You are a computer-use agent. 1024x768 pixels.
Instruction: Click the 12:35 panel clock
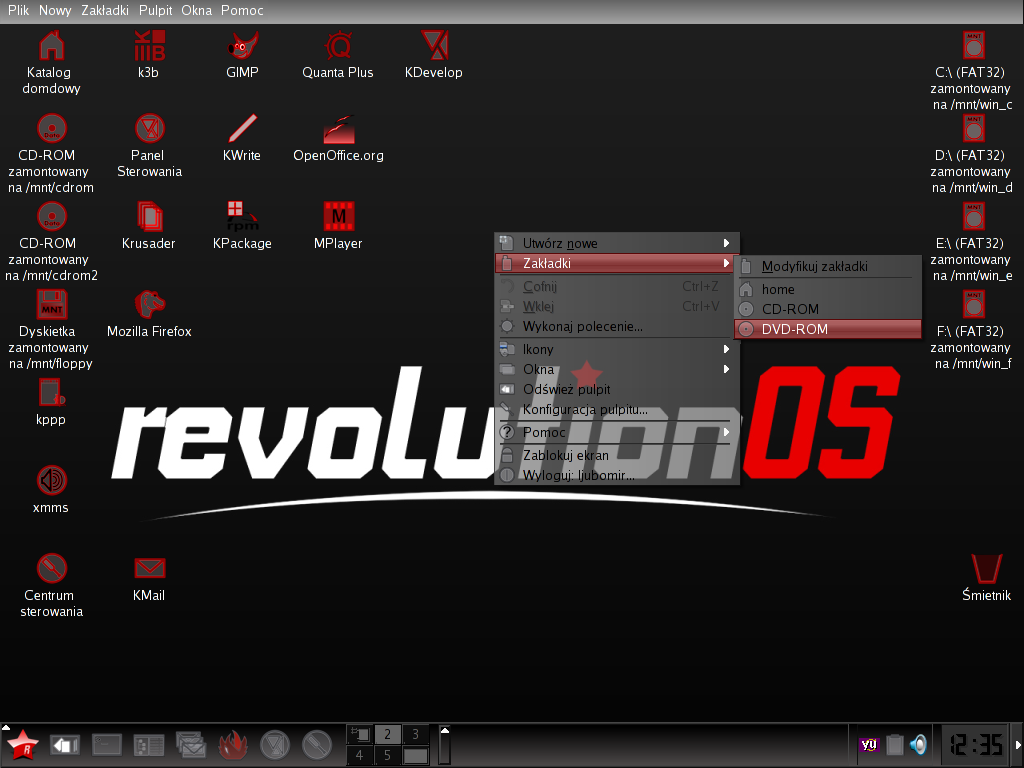pyautogui.click(x=976, y=745)
